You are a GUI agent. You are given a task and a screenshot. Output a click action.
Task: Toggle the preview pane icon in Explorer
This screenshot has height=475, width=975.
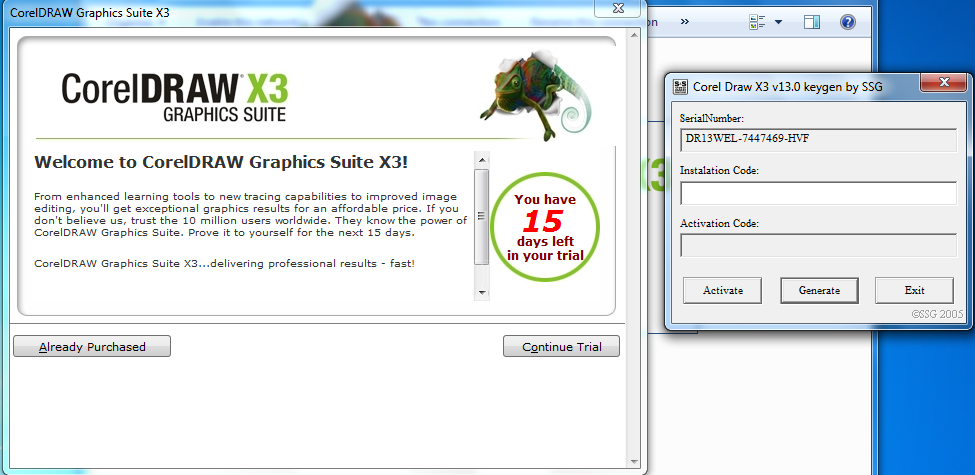point(811,22)
